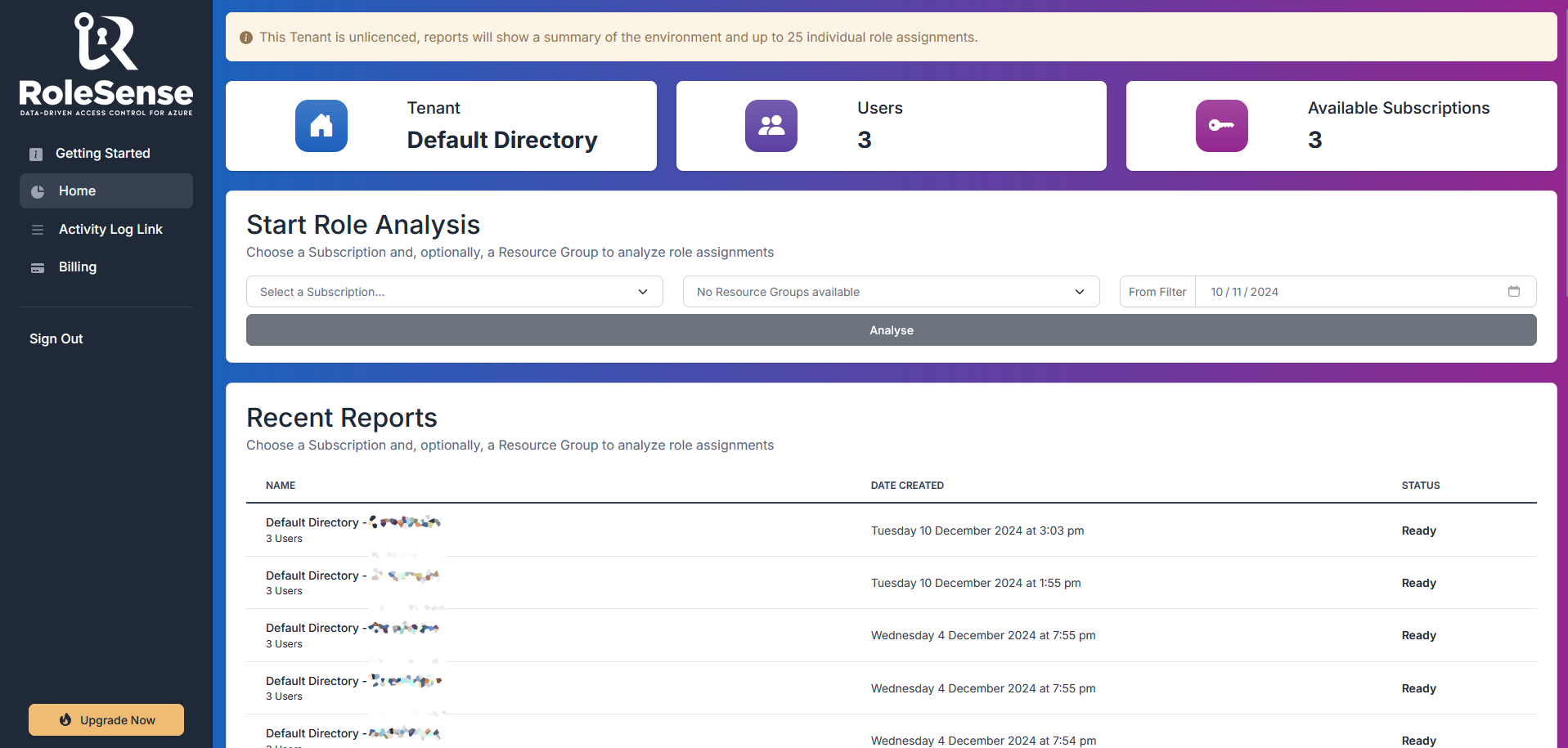Expand subscription list via chevron arrow
Image resolution: width=1568 pixels, height=748 pixels.
click(643, 292)
